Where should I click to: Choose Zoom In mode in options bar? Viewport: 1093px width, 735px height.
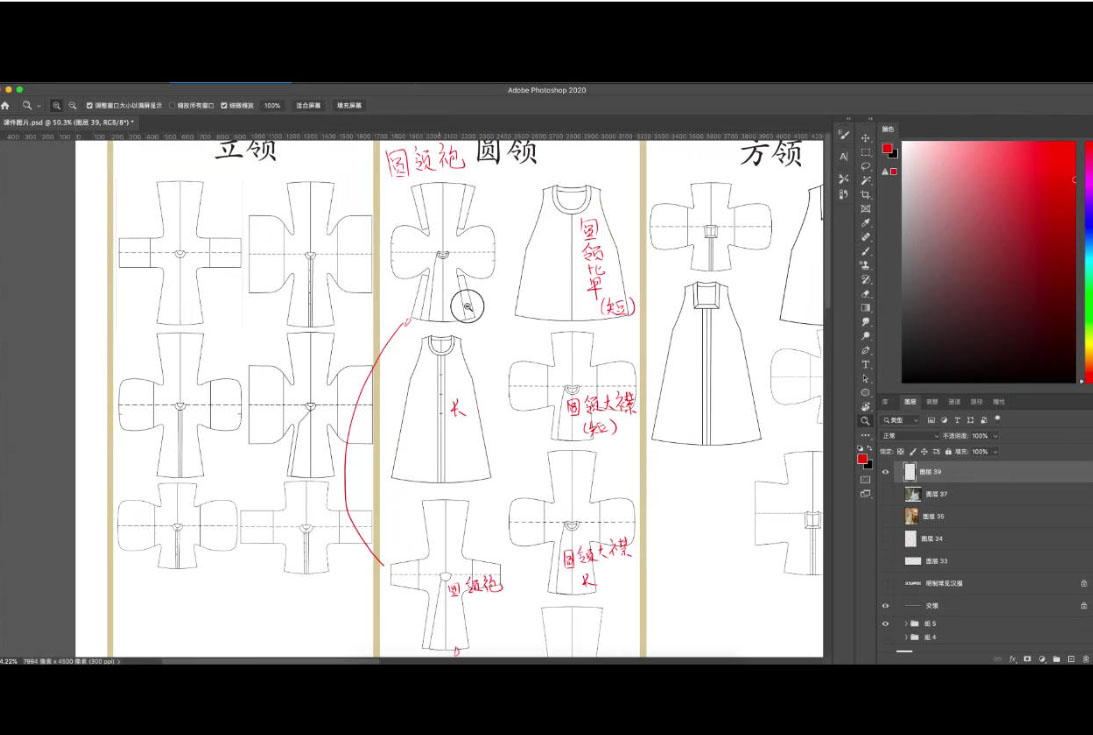(56, 106)
